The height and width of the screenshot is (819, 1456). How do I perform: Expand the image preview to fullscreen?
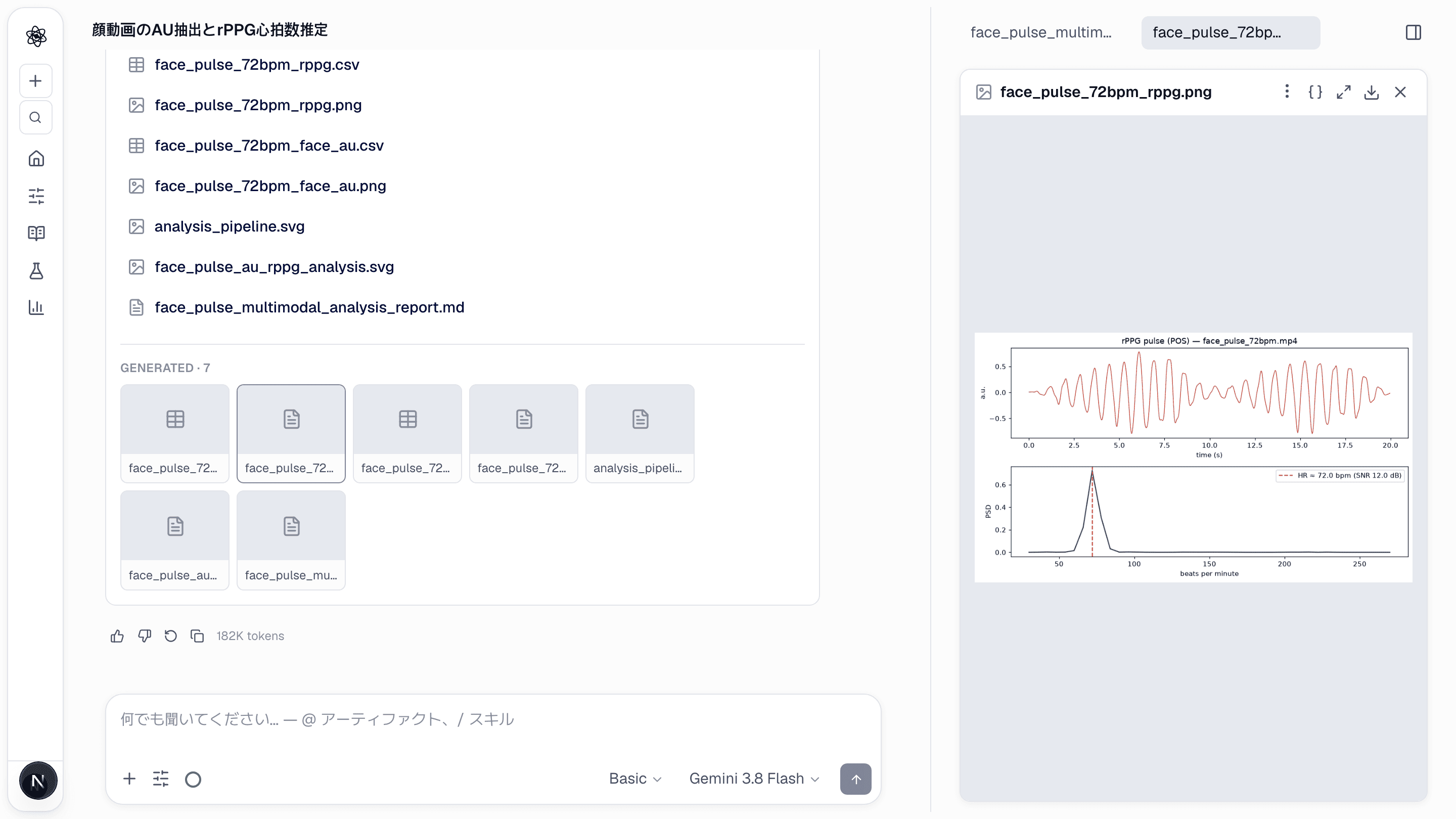1344,92
